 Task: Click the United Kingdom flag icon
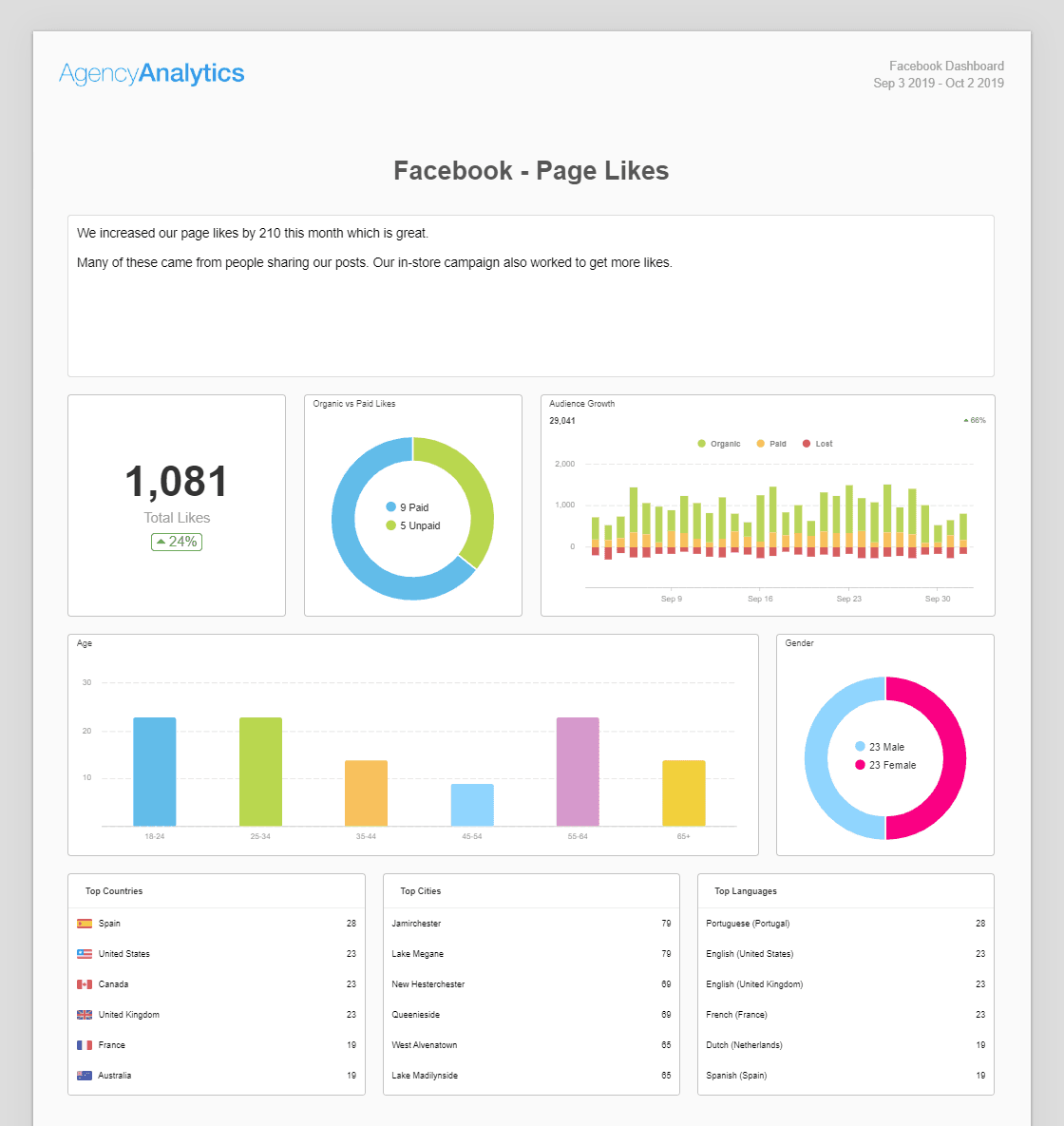click(85, 1014)
